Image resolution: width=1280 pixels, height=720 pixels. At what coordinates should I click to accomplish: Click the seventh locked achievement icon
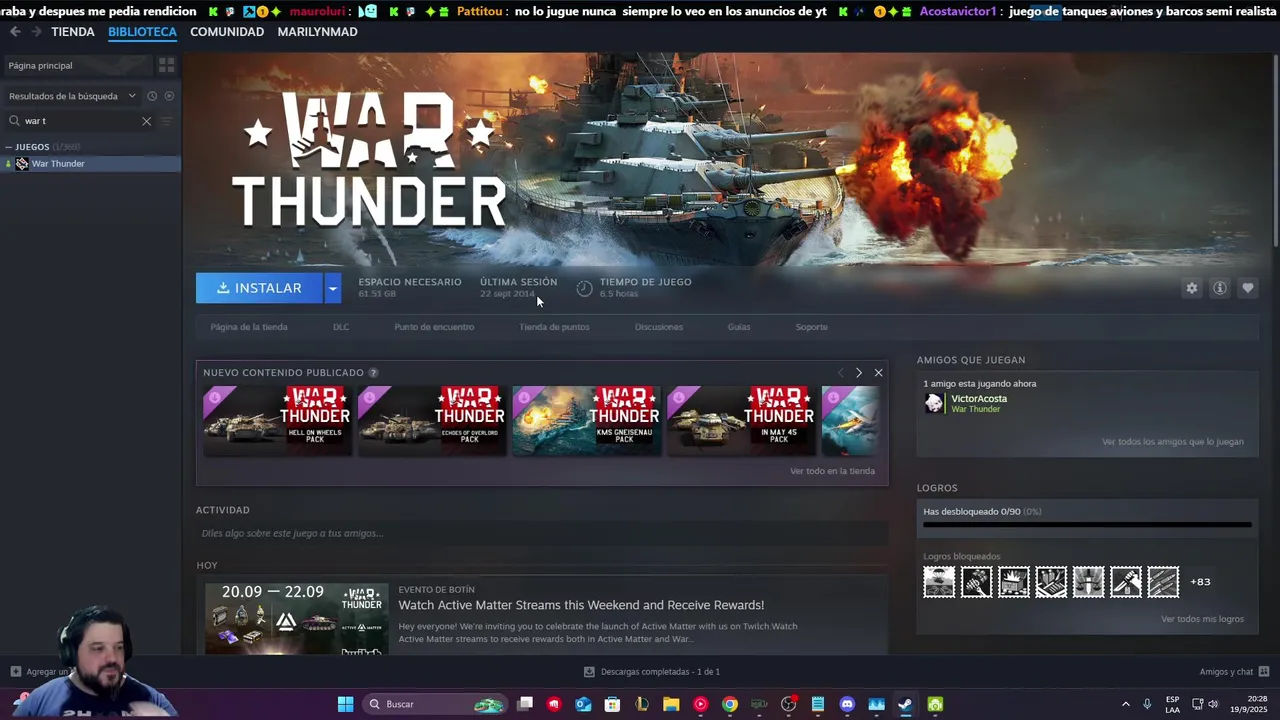pos(1163,582)
